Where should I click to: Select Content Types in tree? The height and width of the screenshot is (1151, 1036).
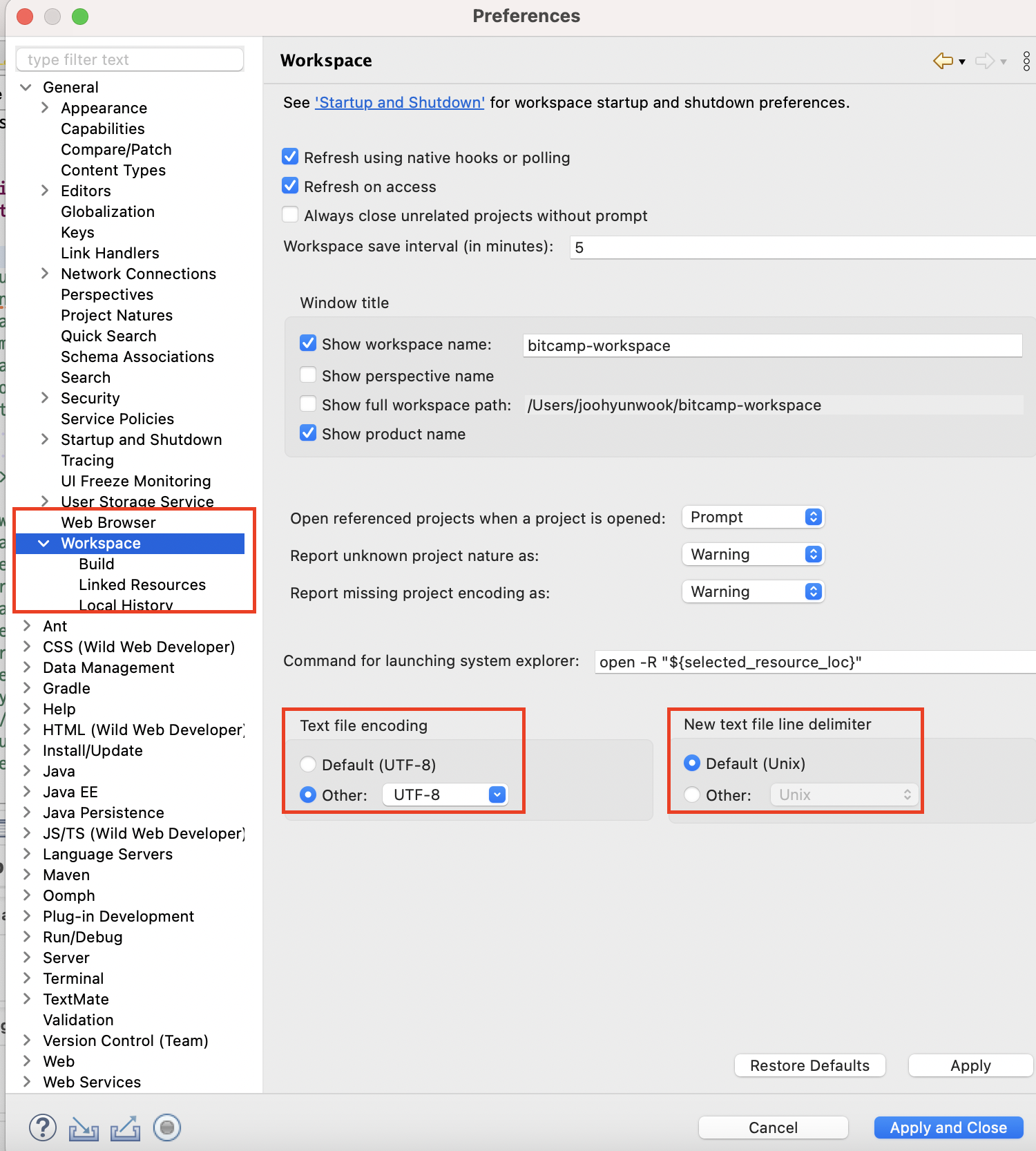pos(113,170)
